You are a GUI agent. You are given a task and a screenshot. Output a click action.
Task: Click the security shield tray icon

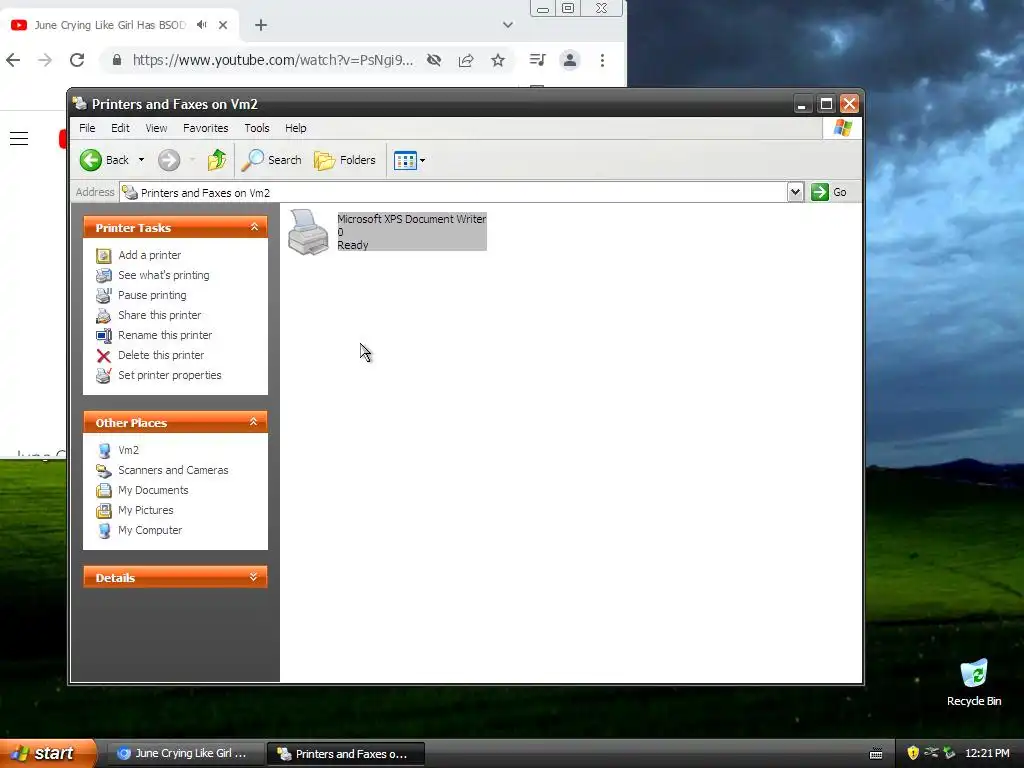pyautogui.click(x=913, y=753)
